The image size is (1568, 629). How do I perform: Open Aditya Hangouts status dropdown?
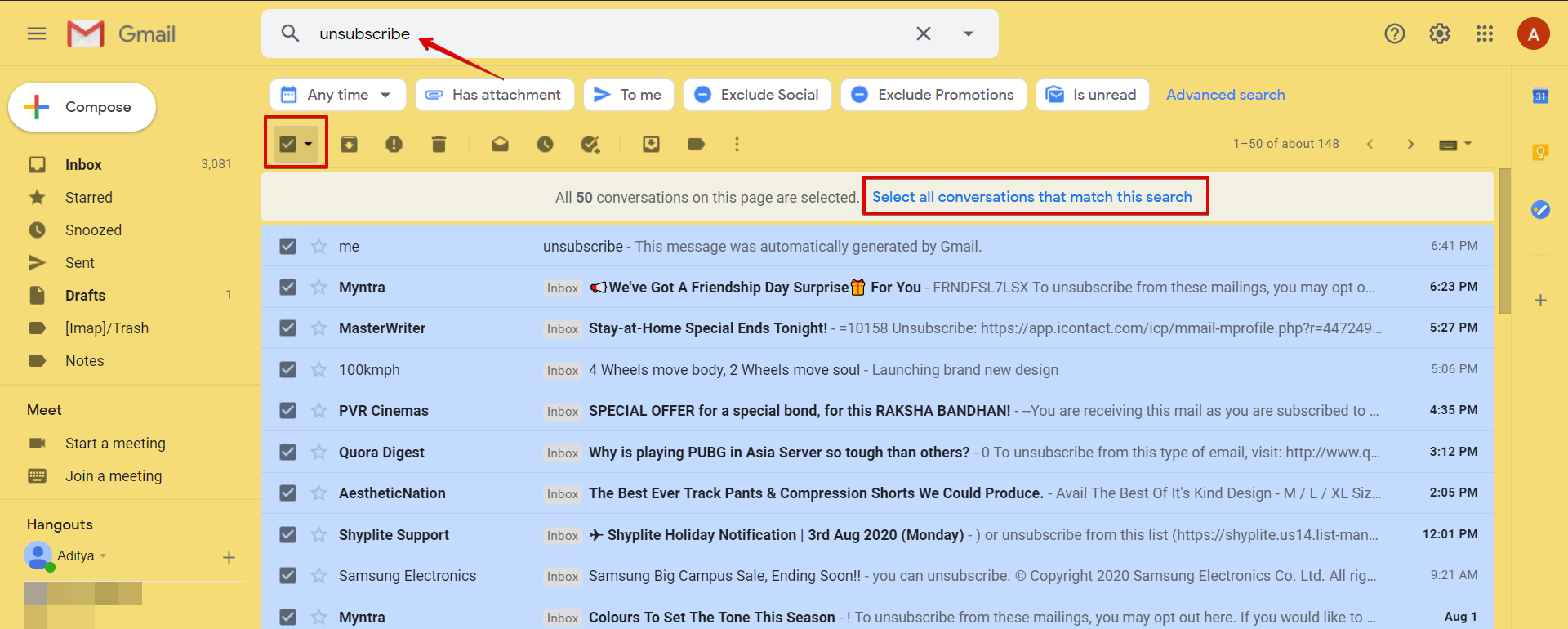[x=103, y=555]
